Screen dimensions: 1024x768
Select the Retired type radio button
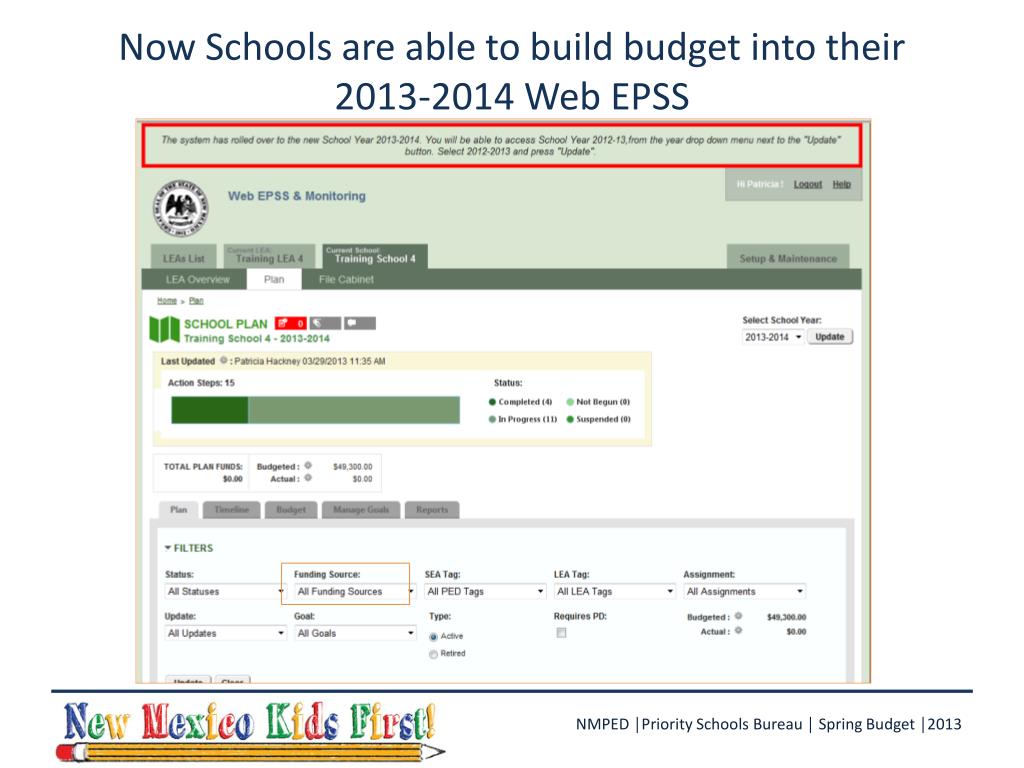[x=433, y=654]
